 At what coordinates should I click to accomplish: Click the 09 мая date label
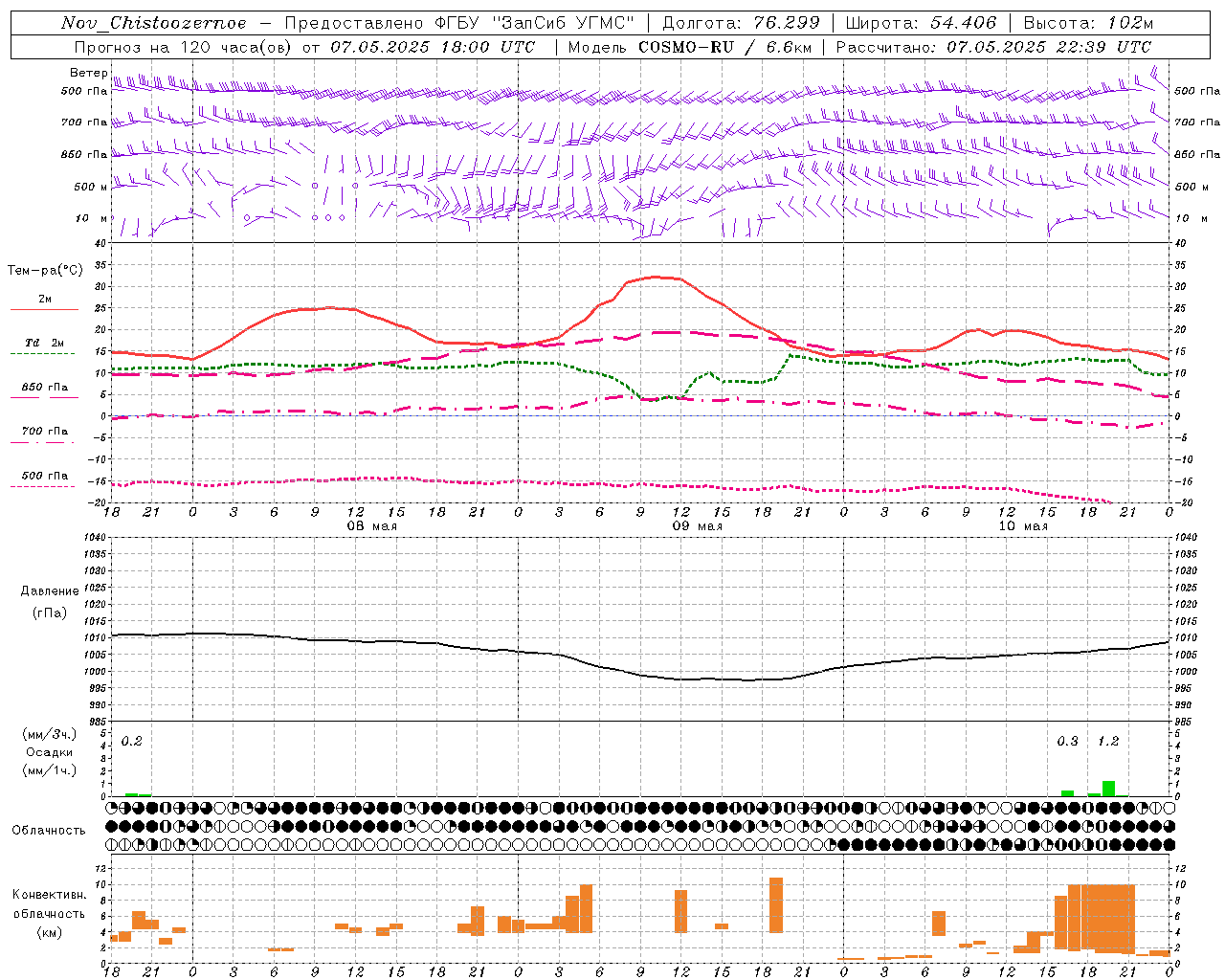point(698,526)
